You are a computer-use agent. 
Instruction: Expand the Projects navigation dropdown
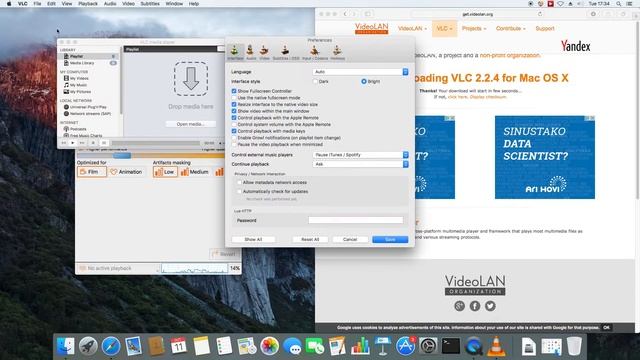pyautogui.click(x=474, y=29)
